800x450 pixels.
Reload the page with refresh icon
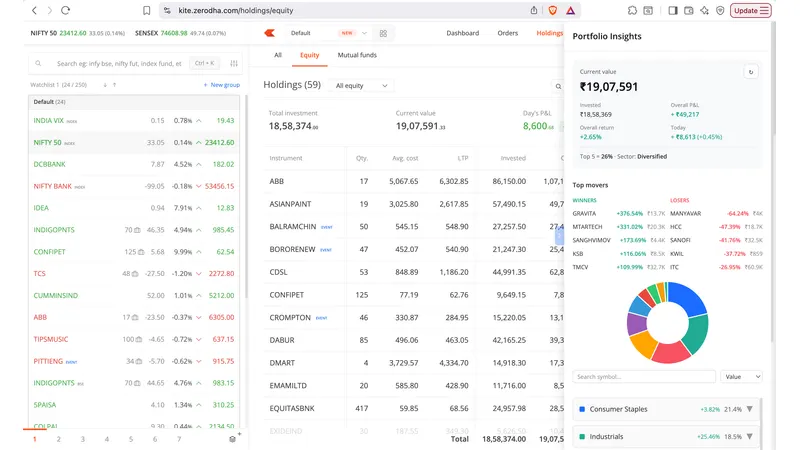pos(65,10)
